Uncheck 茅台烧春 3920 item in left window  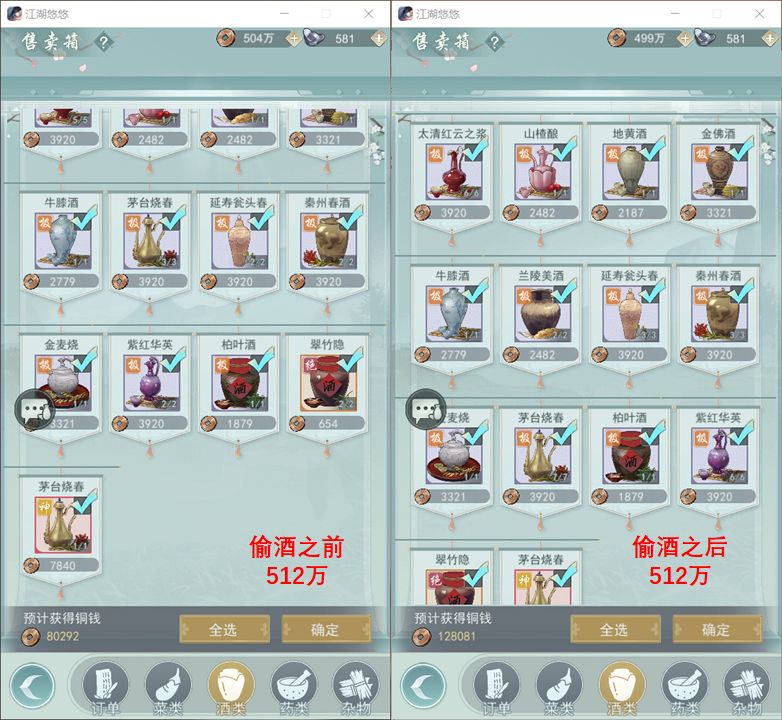[151, 242]
